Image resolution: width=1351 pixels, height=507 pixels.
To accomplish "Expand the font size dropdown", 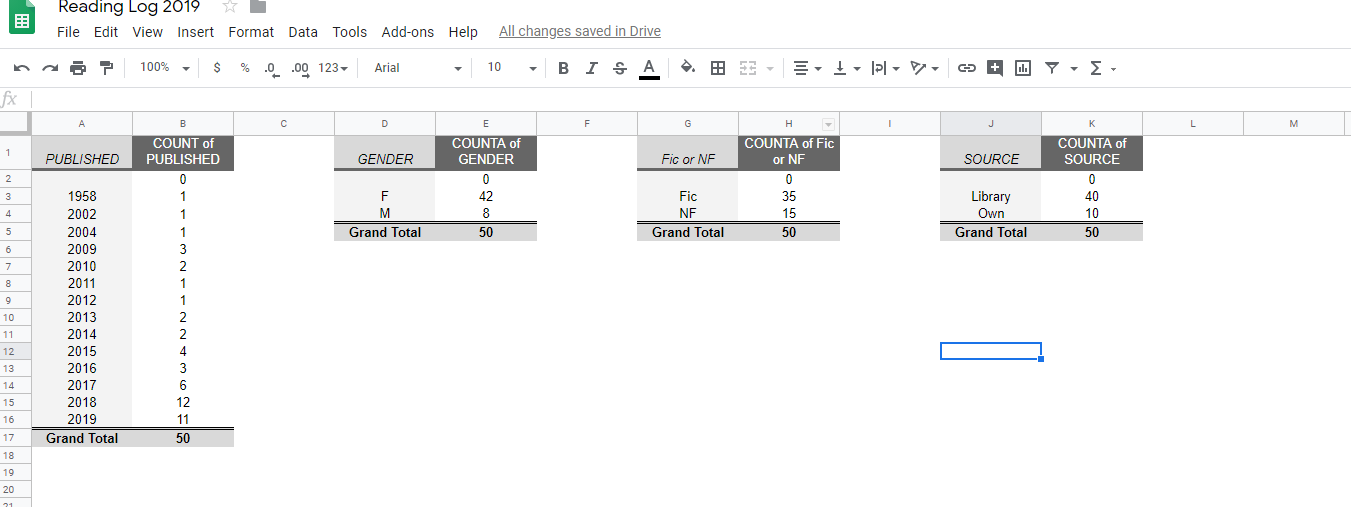I will pos(511,68).
